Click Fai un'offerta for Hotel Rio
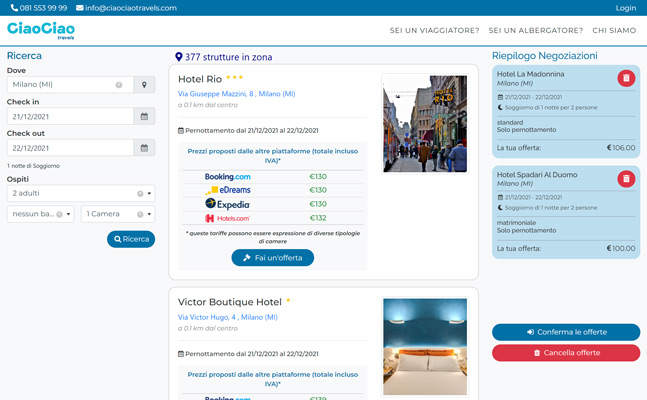 click(x=272, y=258)
